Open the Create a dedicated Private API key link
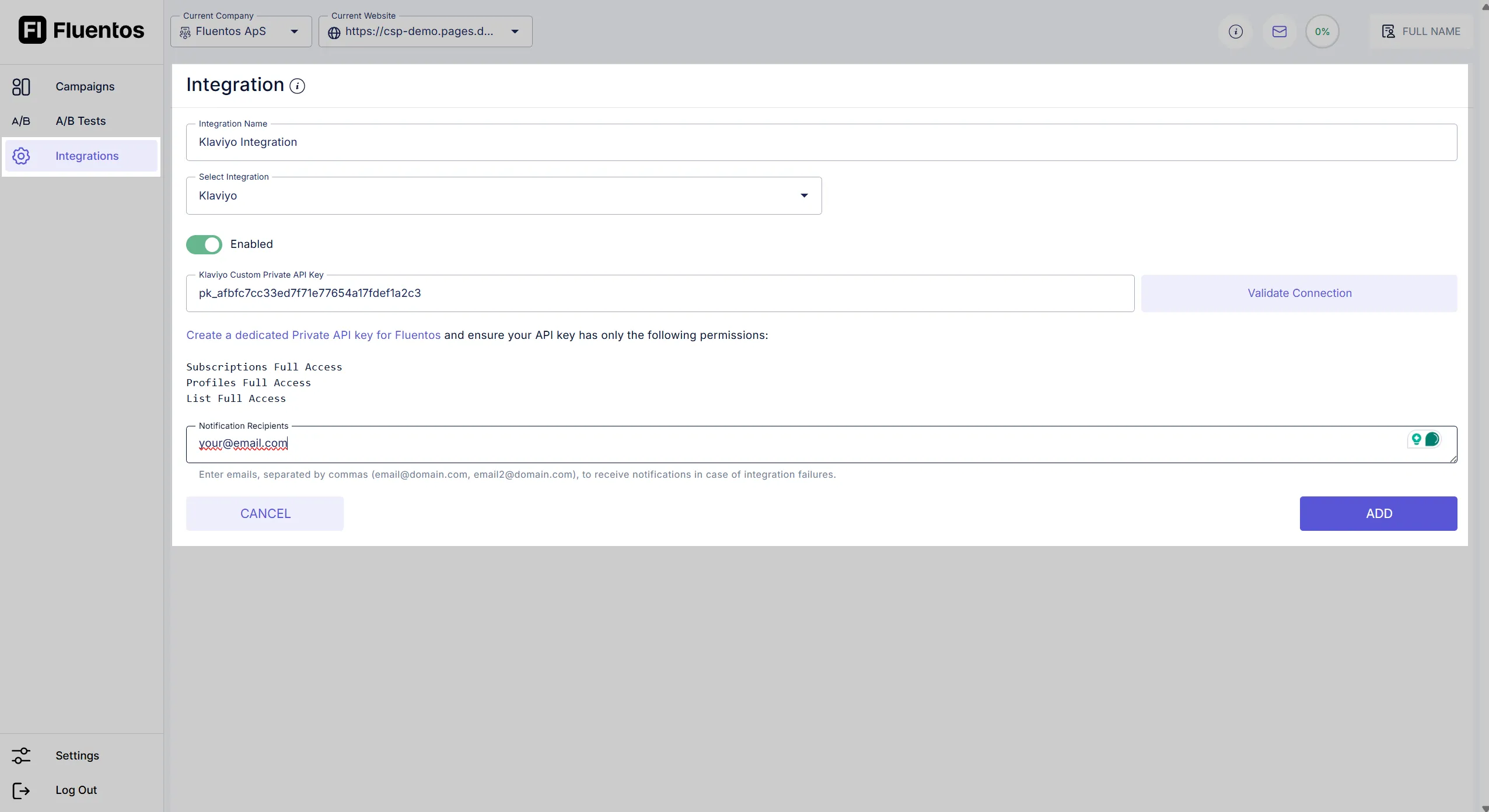Viewport: 1489px width, 812px height. [x=313, y=335]
